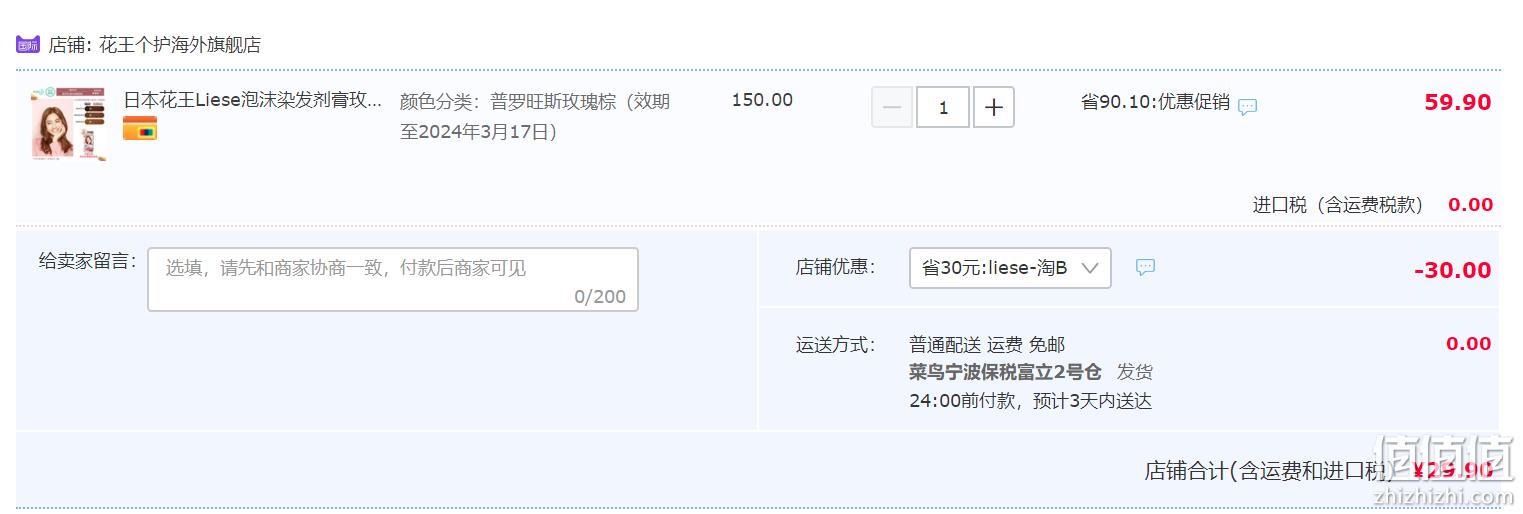Click the 150.00 unit price
1523x514 pixels.
click(x=762, y=100)
